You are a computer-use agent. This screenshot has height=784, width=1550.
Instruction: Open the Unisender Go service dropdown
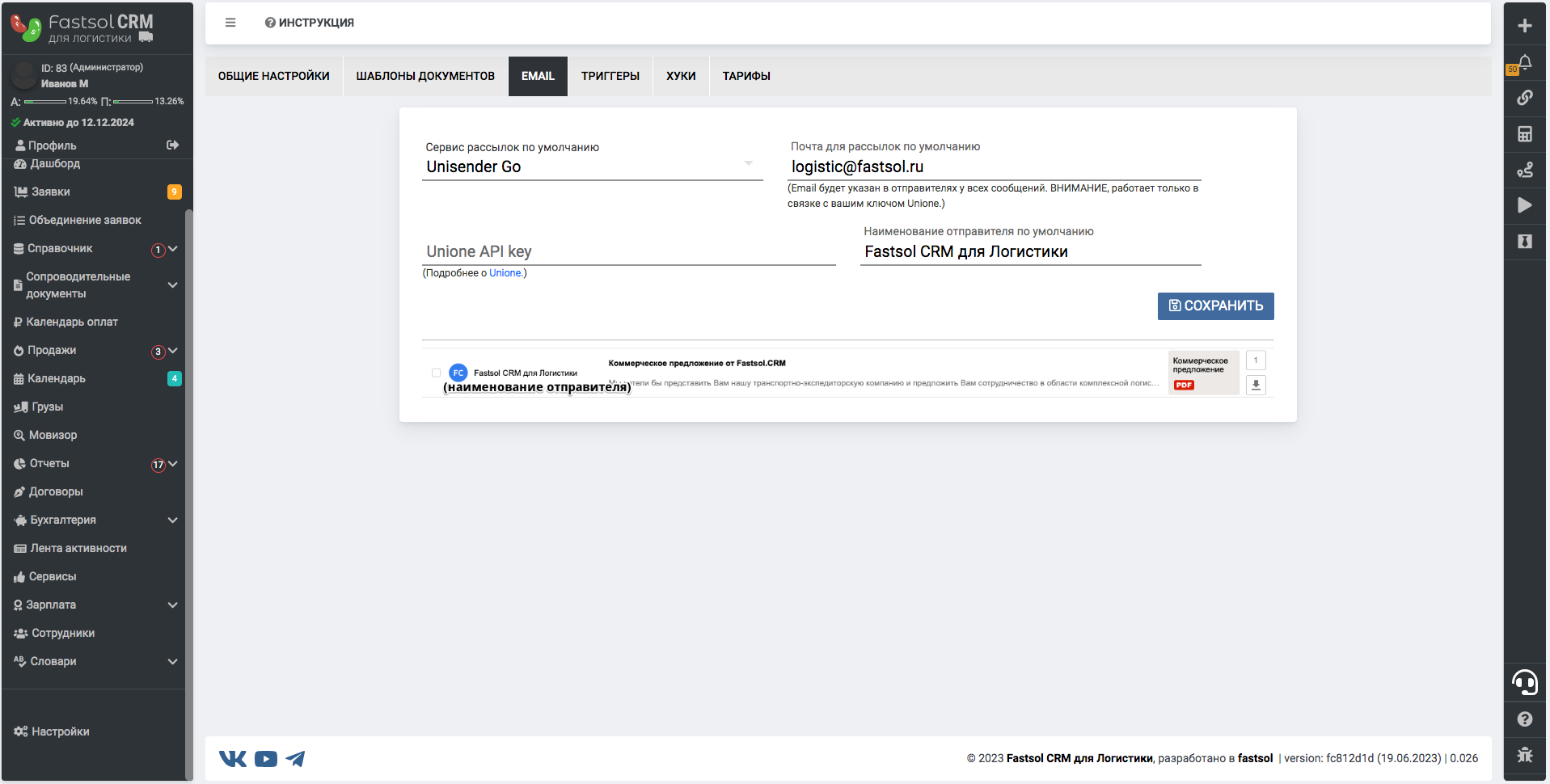coord(592,166)
